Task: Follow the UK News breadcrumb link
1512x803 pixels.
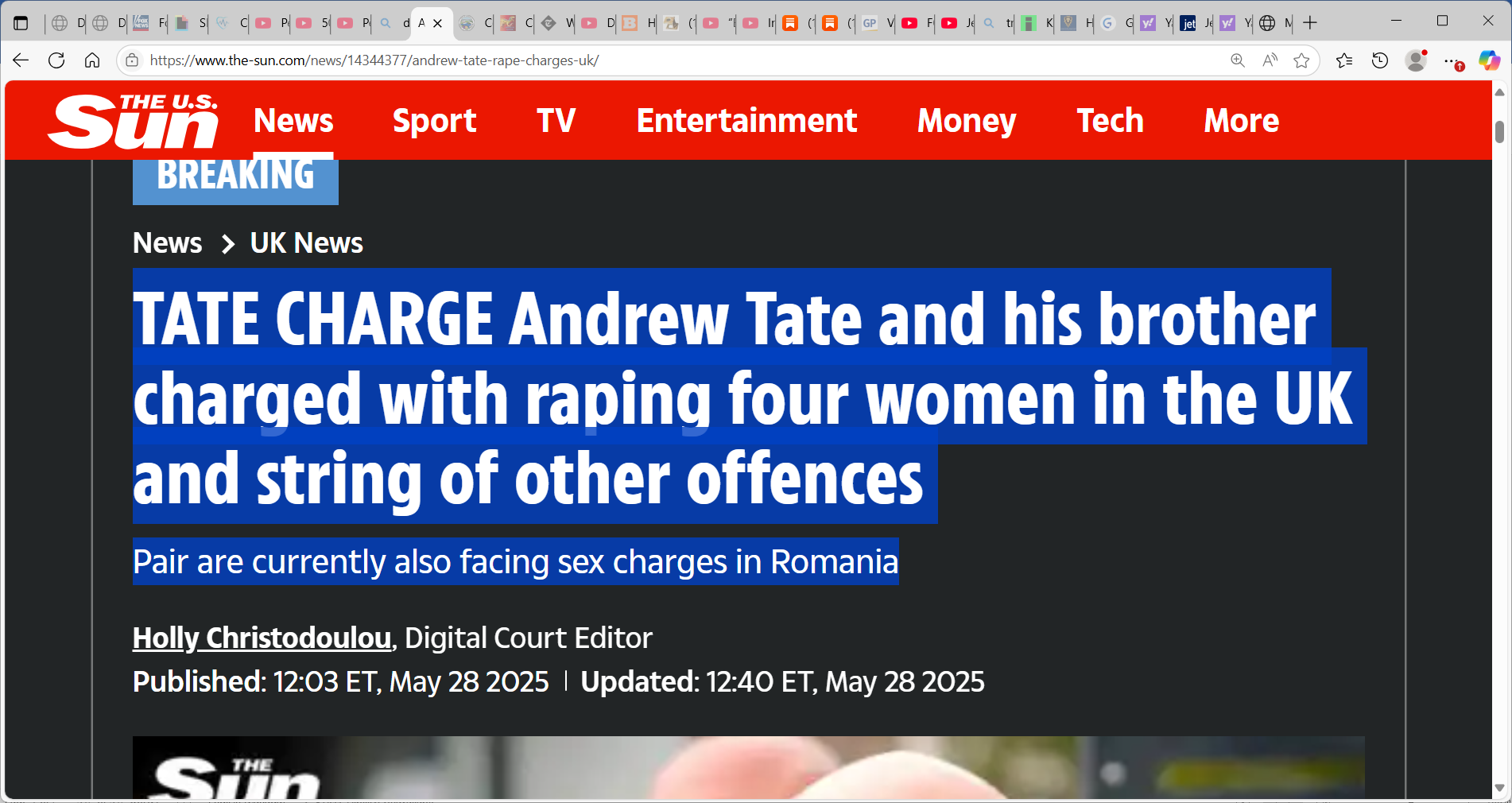Action: coord(306,243)
